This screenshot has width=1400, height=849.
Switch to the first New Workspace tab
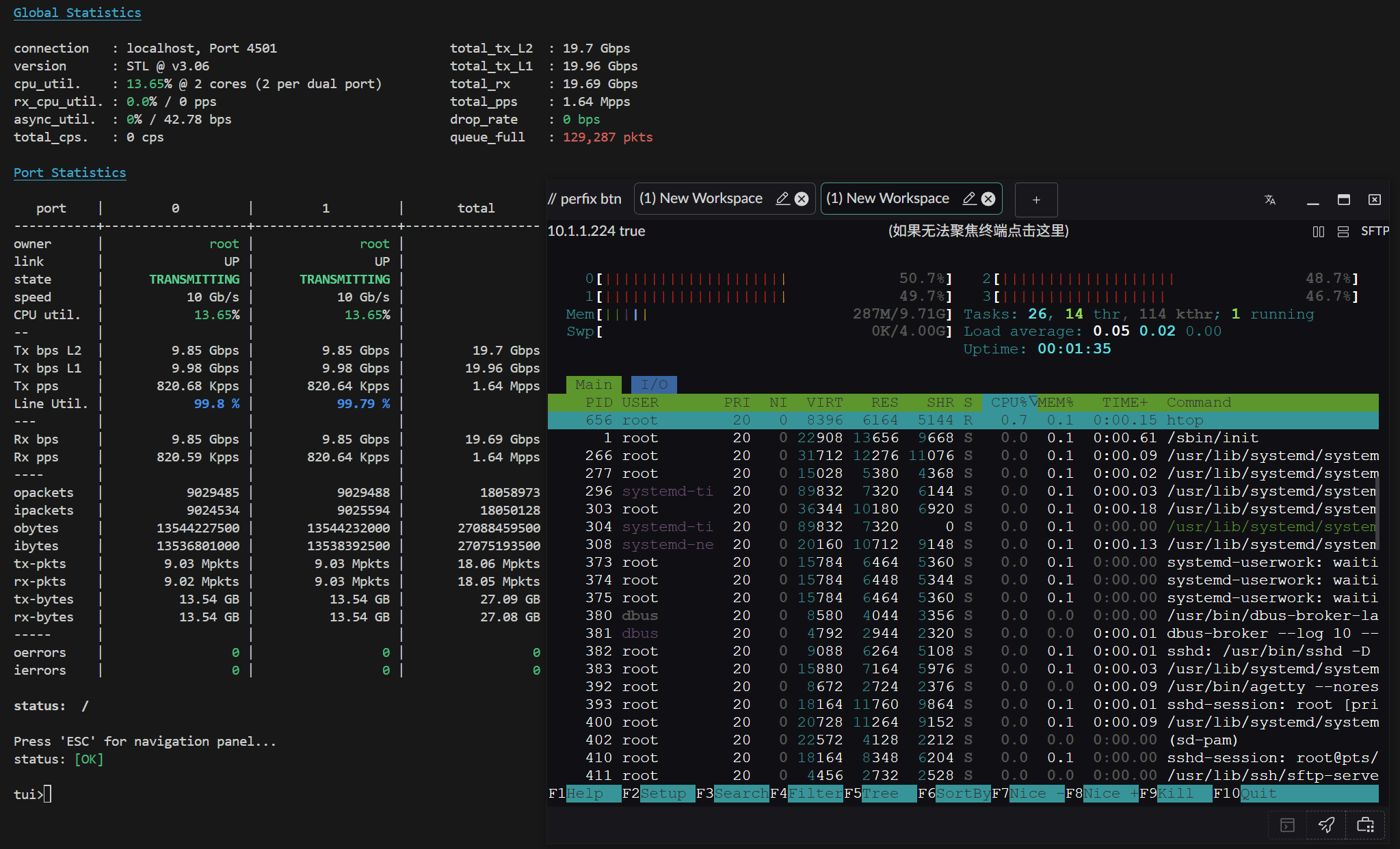click(x=701, y=198)
